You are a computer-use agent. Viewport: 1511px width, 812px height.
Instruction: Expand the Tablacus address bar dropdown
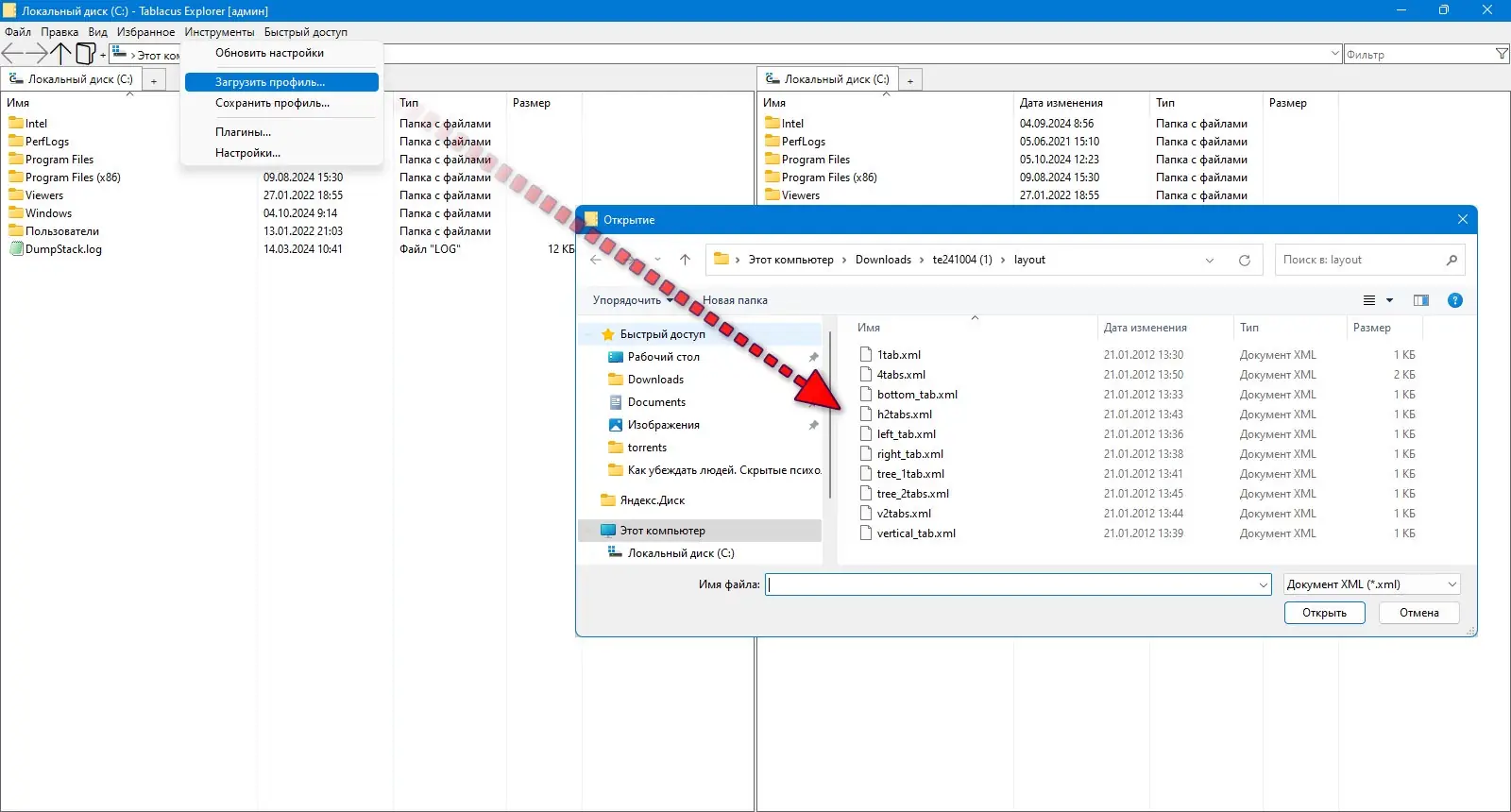[x=1334, y=54]
